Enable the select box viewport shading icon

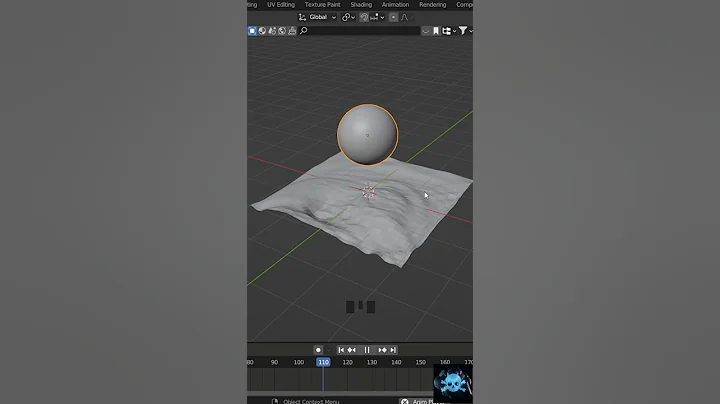point(252,31)
